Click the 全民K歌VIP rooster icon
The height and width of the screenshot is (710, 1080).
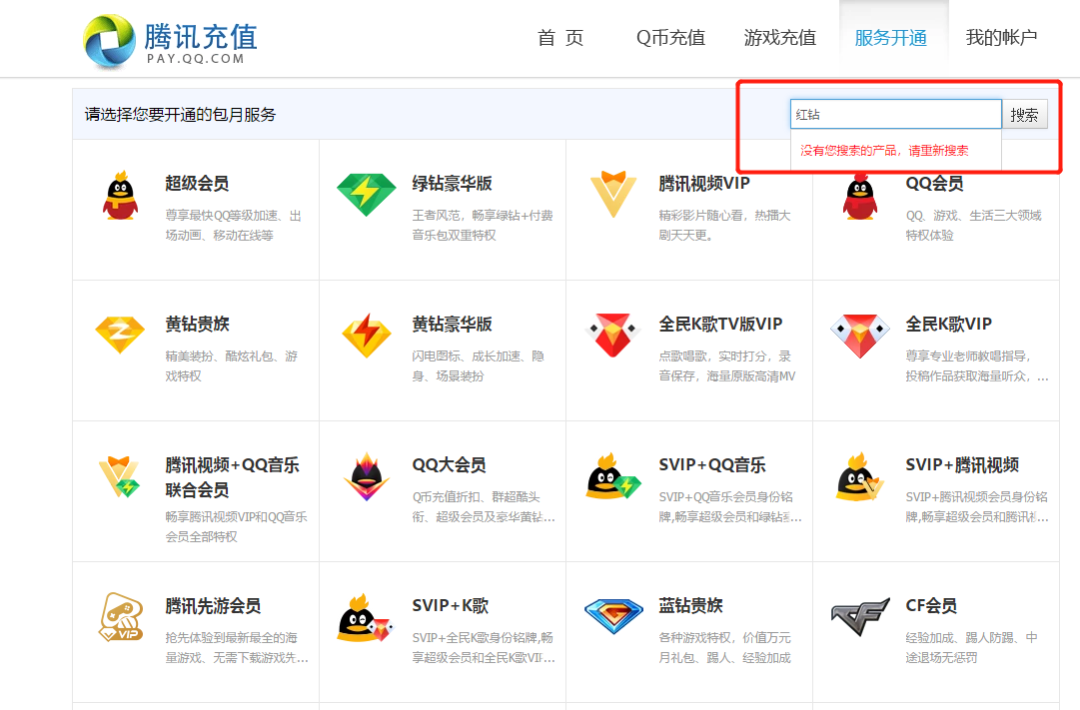860,336
